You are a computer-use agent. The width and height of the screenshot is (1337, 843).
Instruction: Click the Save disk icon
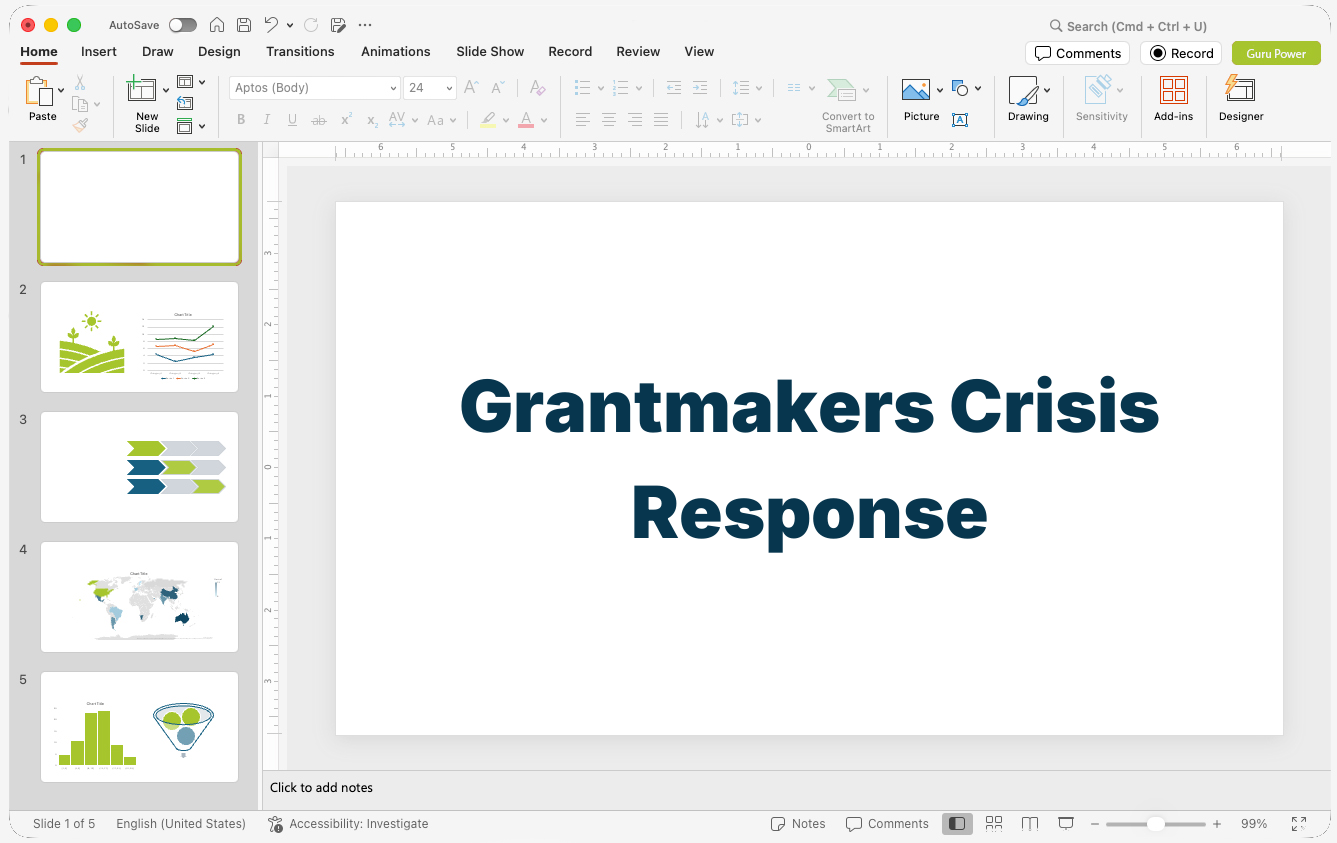(244, 25)
